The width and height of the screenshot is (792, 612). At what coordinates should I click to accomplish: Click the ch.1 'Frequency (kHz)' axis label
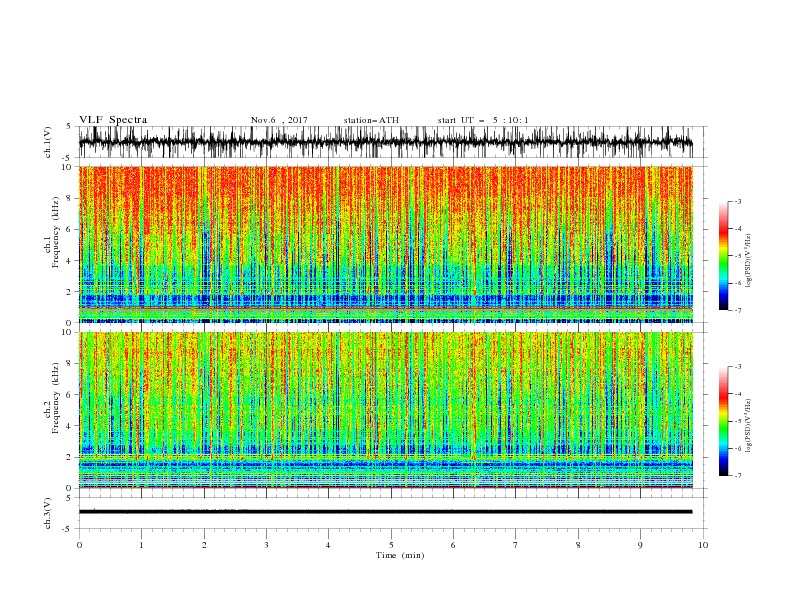click(56, 232)
